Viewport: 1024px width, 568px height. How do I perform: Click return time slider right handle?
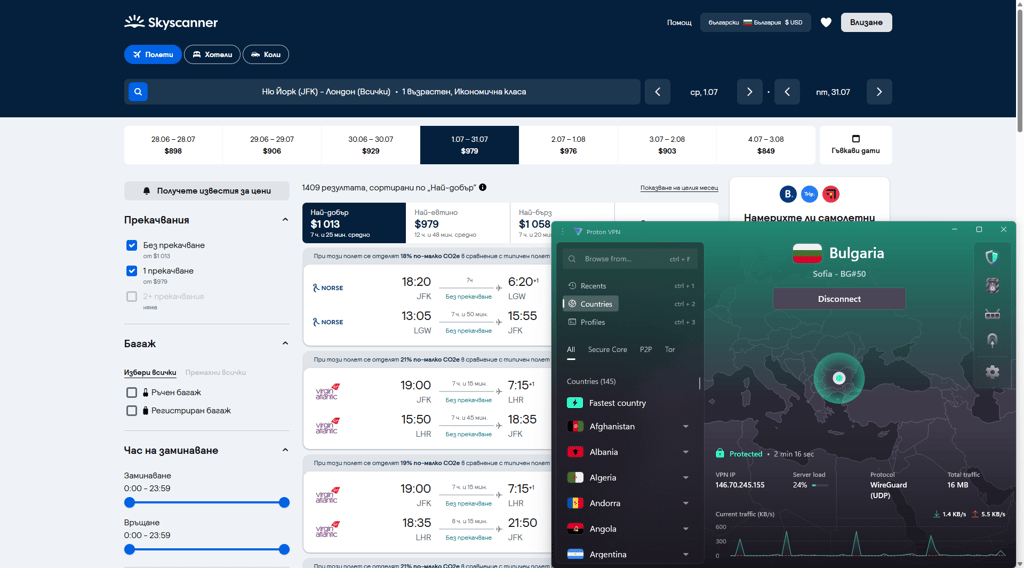pyautogui.click(x=284, y=550)
